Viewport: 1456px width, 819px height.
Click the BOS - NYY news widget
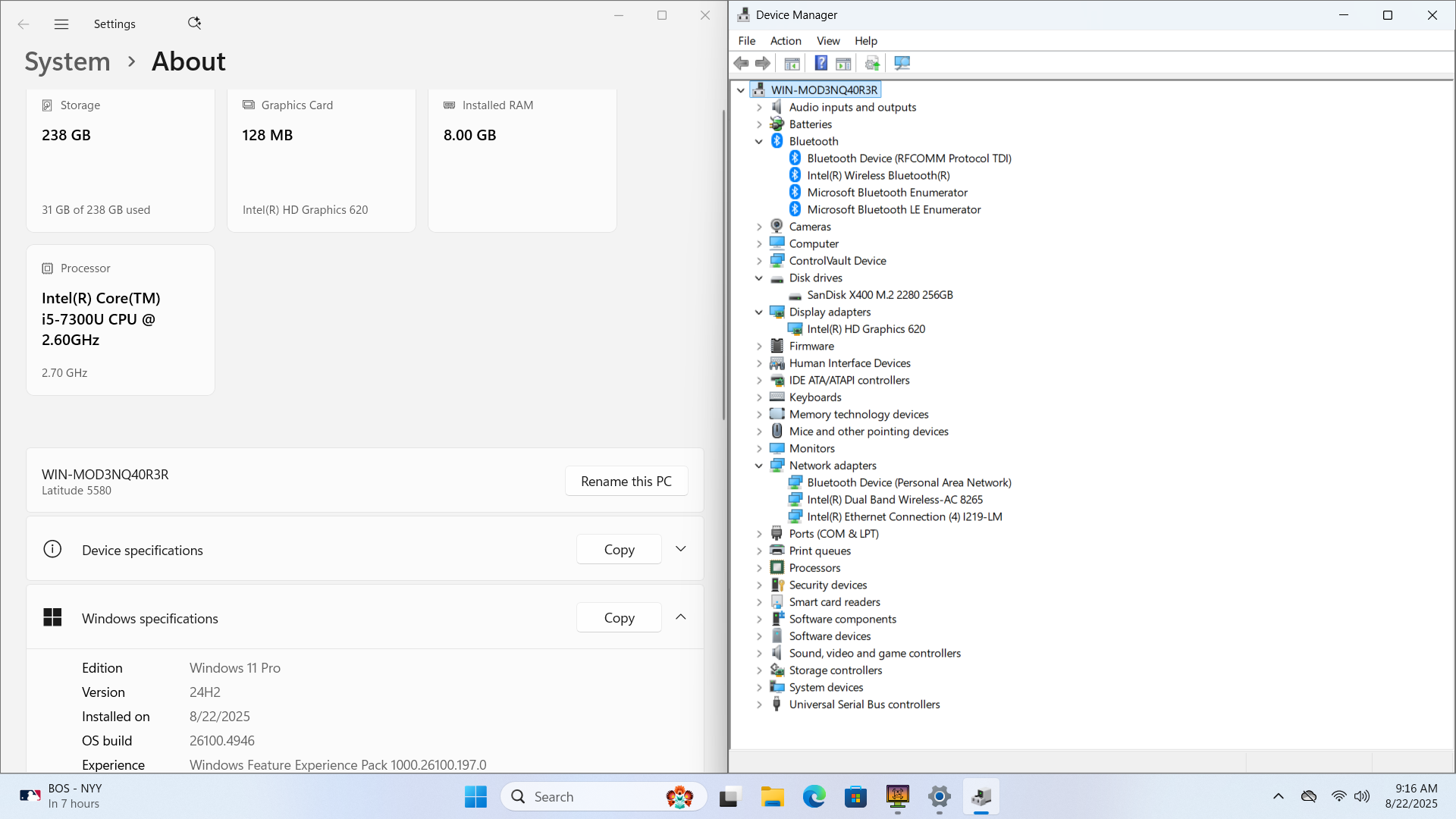point(61,796)
